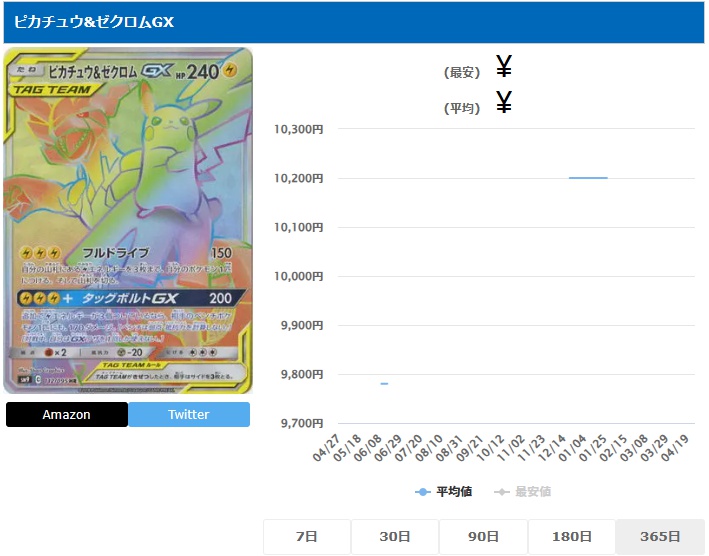The image size is (709, 556).
Task: Click the 01/04 date label on axis
Action: 572,448
